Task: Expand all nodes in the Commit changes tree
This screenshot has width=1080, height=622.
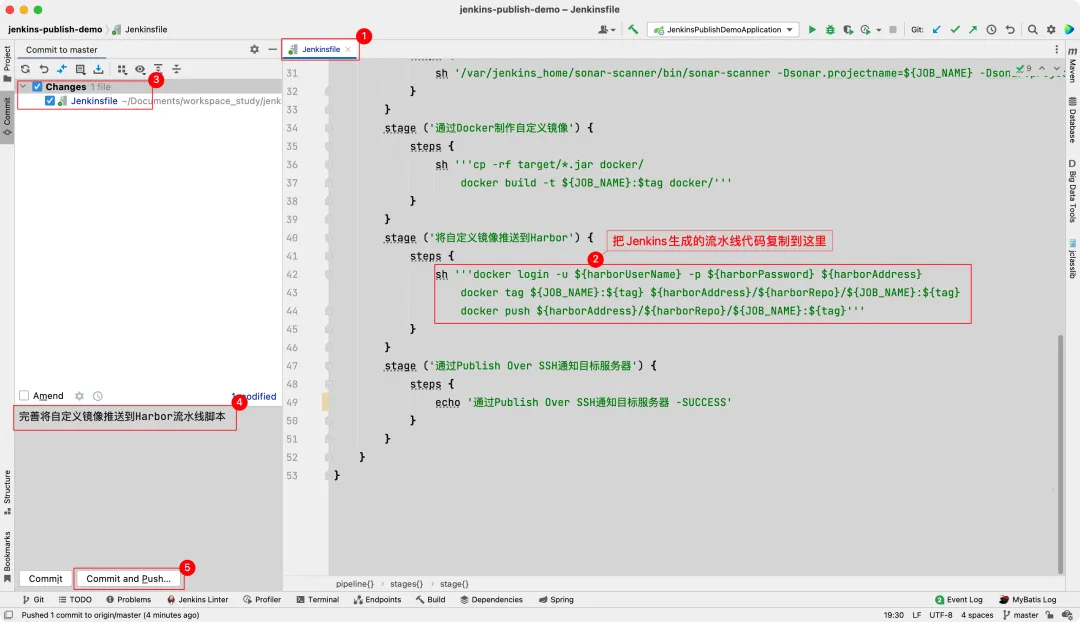Action: point(158,69)
